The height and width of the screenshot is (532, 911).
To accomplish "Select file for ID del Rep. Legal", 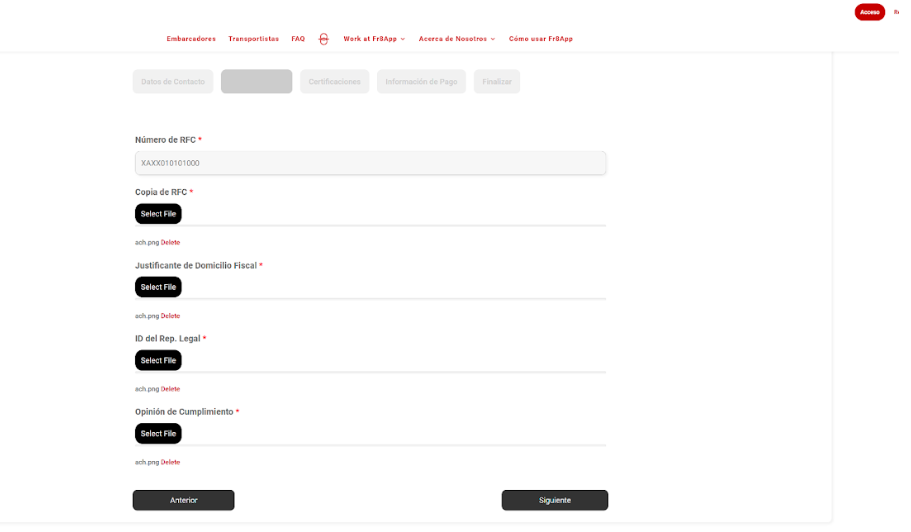I will (158, 360).
